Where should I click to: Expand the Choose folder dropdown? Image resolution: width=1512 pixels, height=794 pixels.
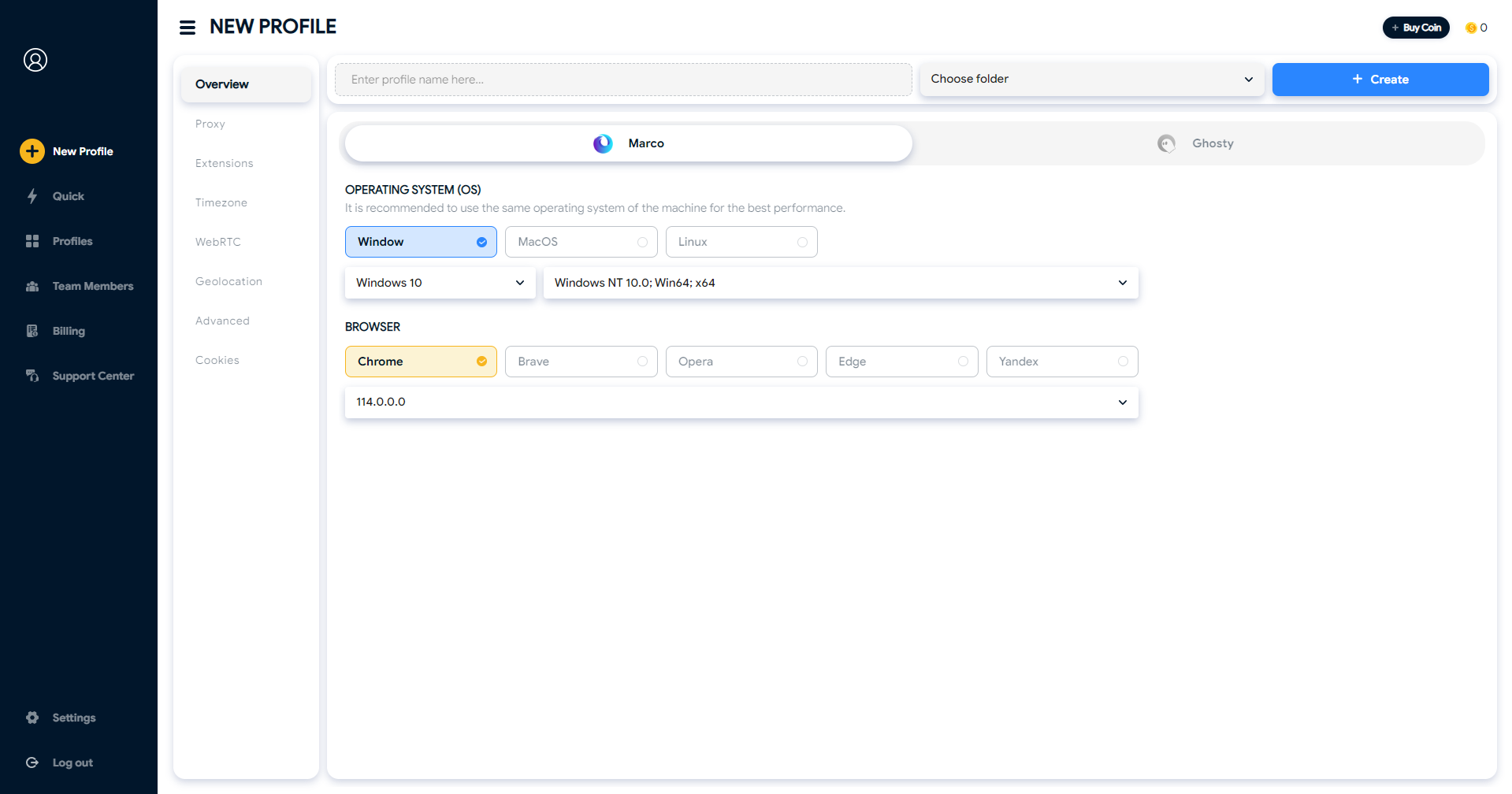(1091, 80)
